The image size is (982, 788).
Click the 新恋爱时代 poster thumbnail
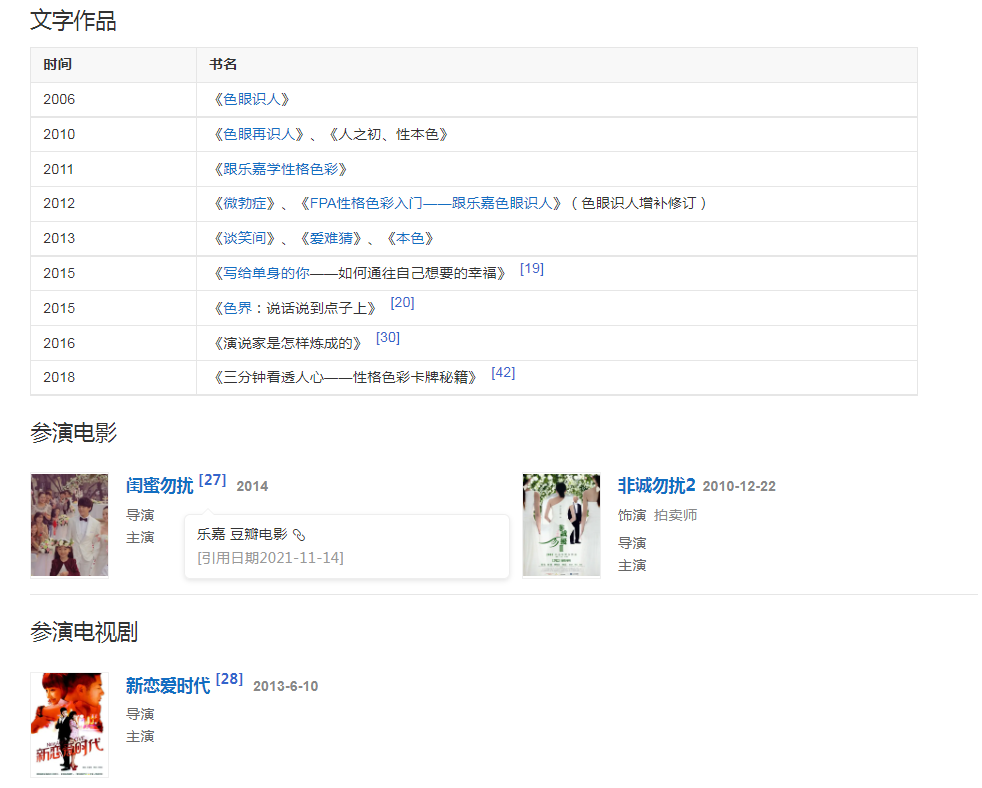(69, 725)
